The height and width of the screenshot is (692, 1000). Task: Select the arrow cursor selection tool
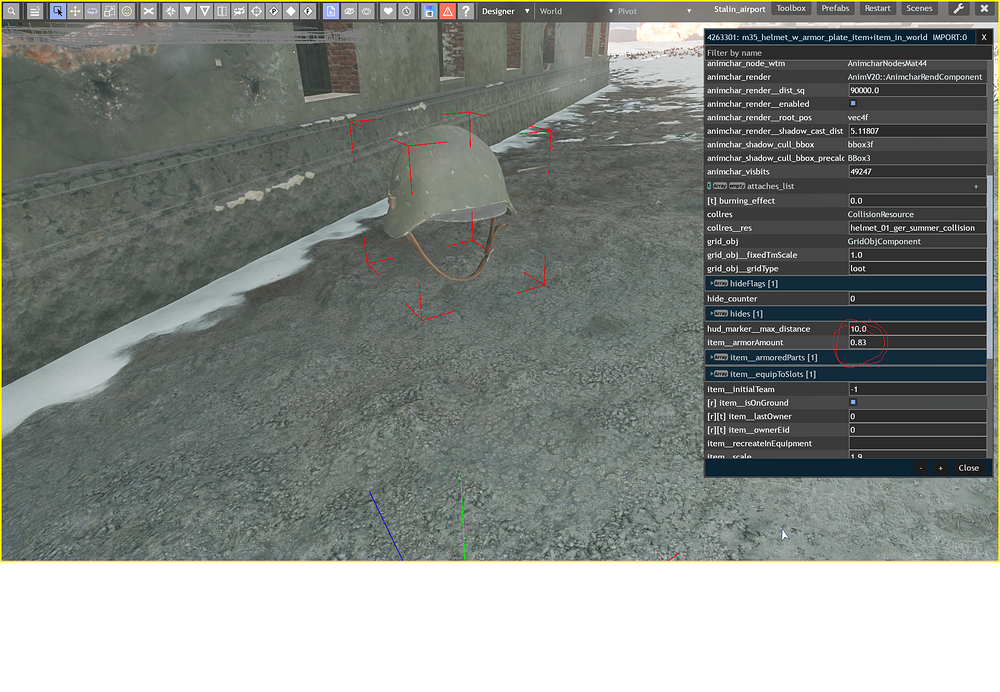pos(58,11)
